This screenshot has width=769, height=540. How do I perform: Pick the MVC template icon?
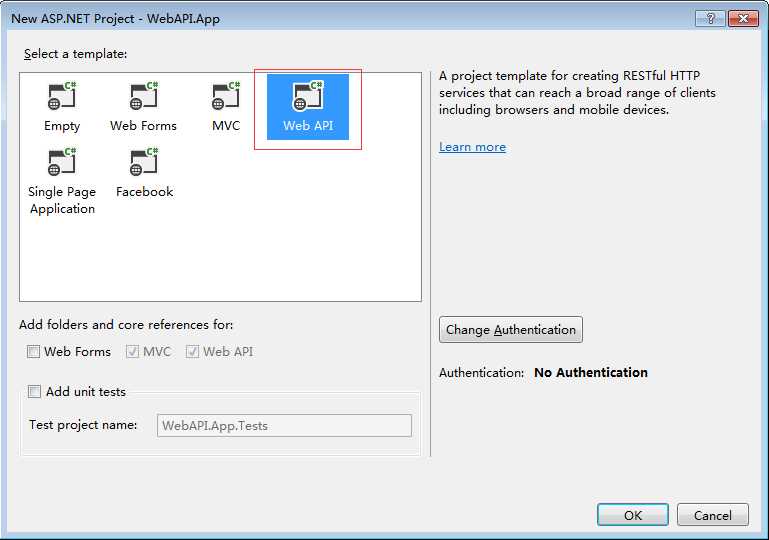pyautogui.click(x=226, y=97)
